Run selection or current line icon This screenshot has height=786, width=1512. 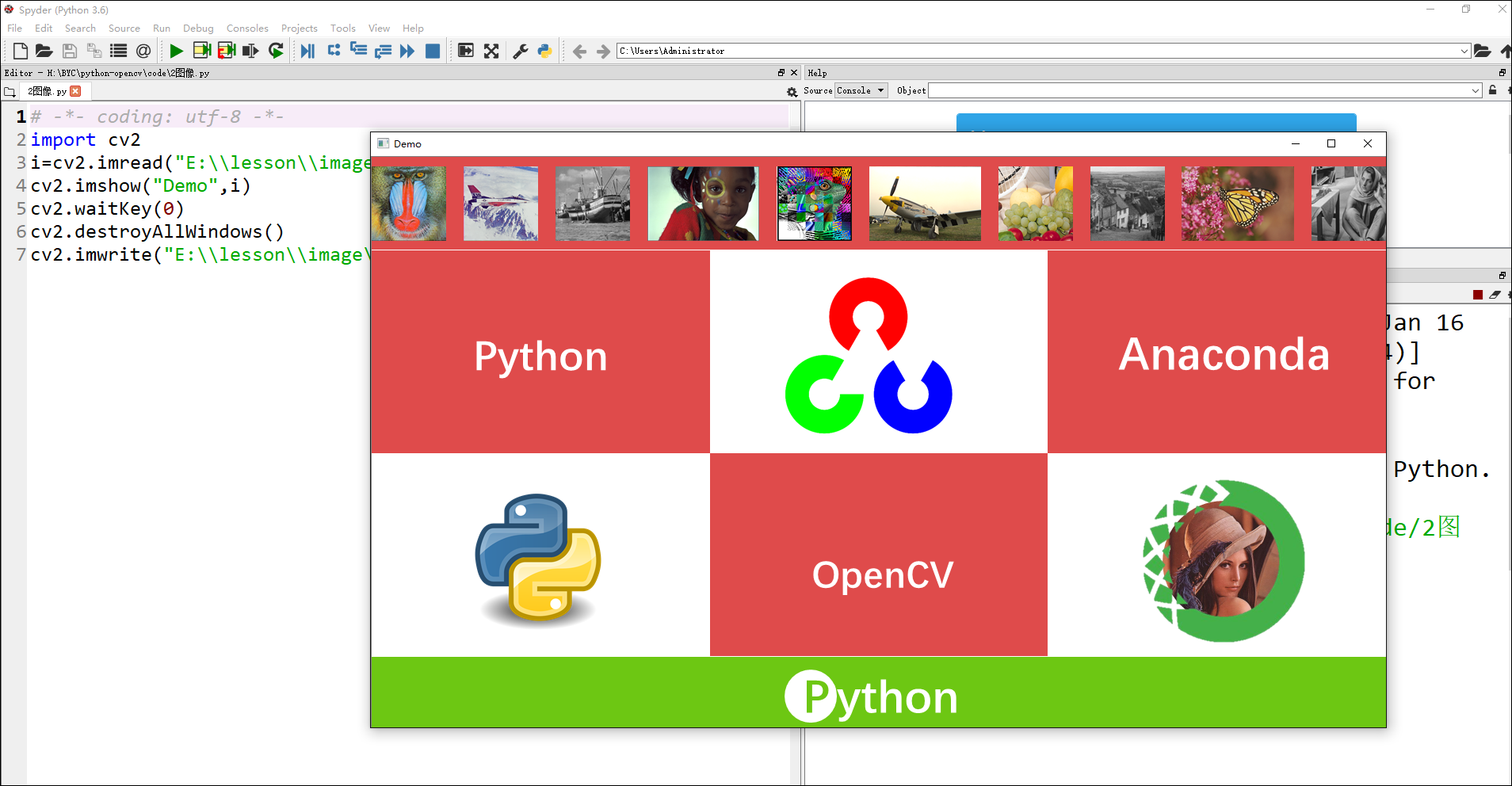pos(250,51)
